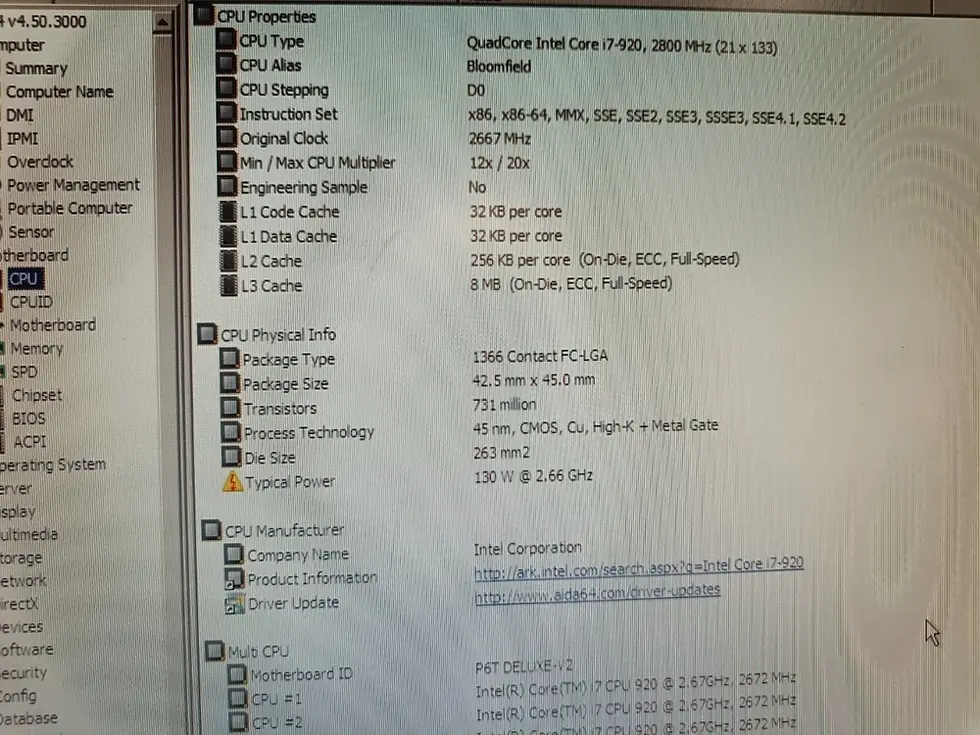Collapse the CPU Physical Info section

[207, 334]
